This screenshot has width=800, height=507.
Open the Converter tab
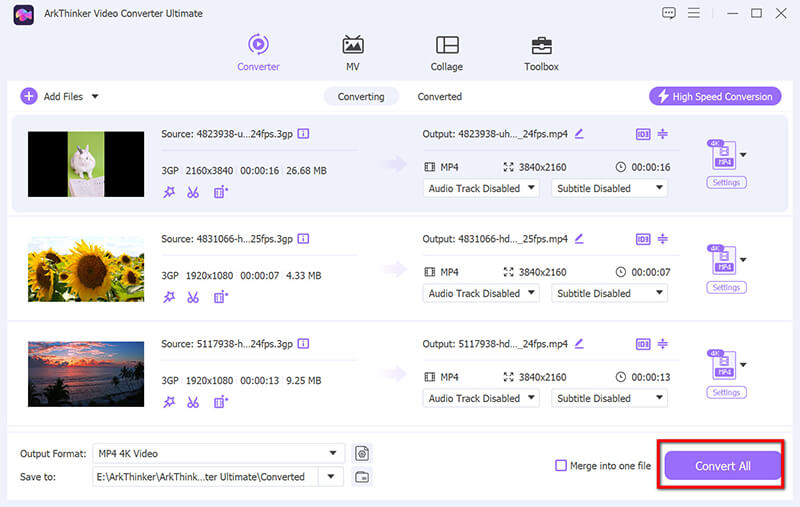tap(258, 53)
